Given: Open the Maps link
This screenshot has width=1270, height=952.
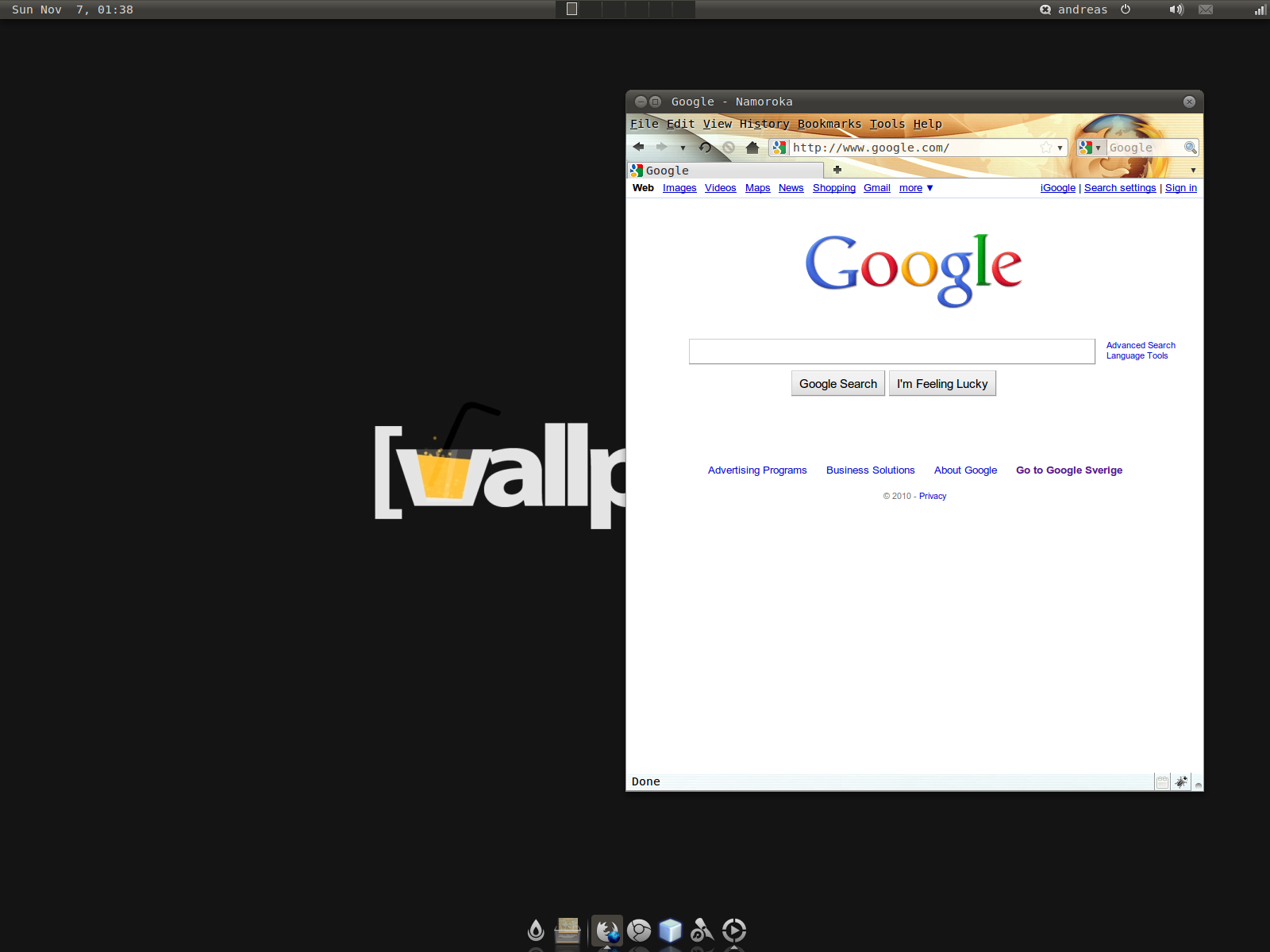Looking at the screenshot, I should 758,188.
